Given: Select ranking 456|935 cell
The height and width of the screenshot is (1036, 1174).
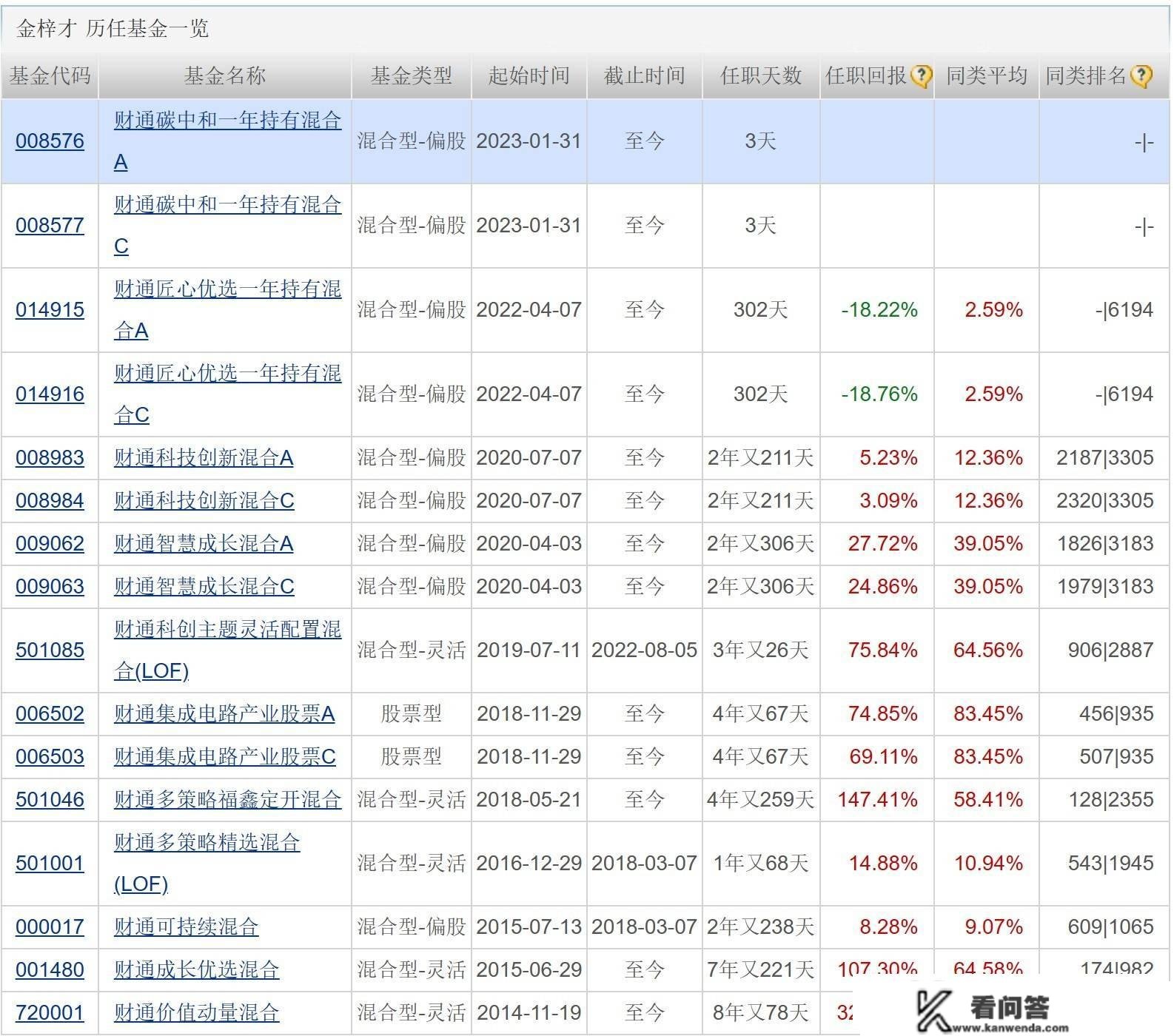Looking at the screenshot, I should click(x=1116, y=713).
